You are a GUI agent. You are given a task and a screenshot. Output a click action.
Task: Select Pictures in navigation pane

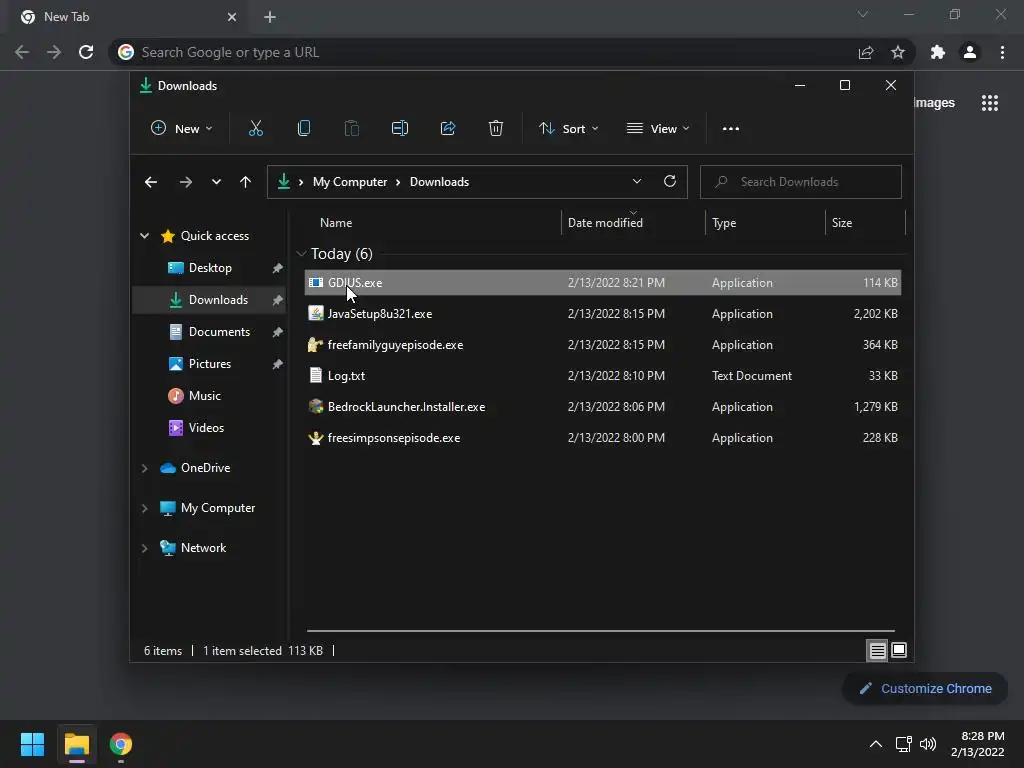click(210, 364)
